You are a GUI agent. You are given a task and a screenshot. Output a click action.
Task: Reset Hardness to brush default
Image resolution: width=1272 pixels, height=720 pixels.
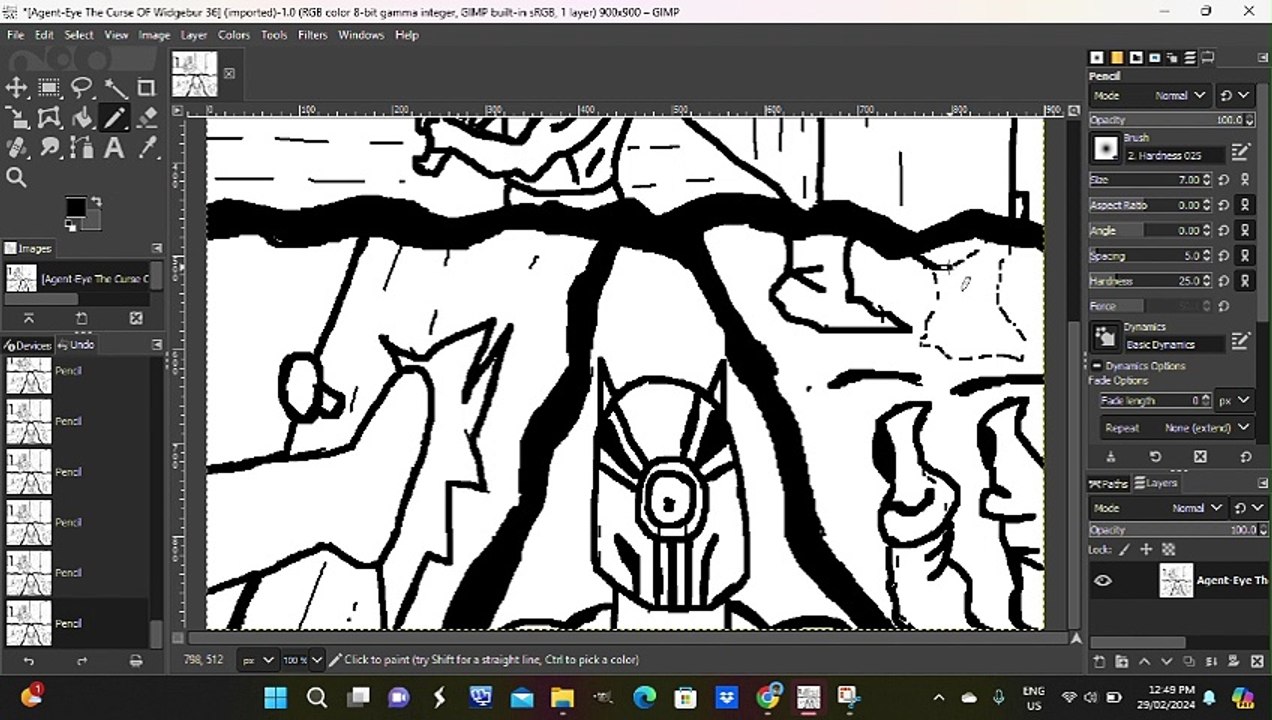tap(1224, 281)
